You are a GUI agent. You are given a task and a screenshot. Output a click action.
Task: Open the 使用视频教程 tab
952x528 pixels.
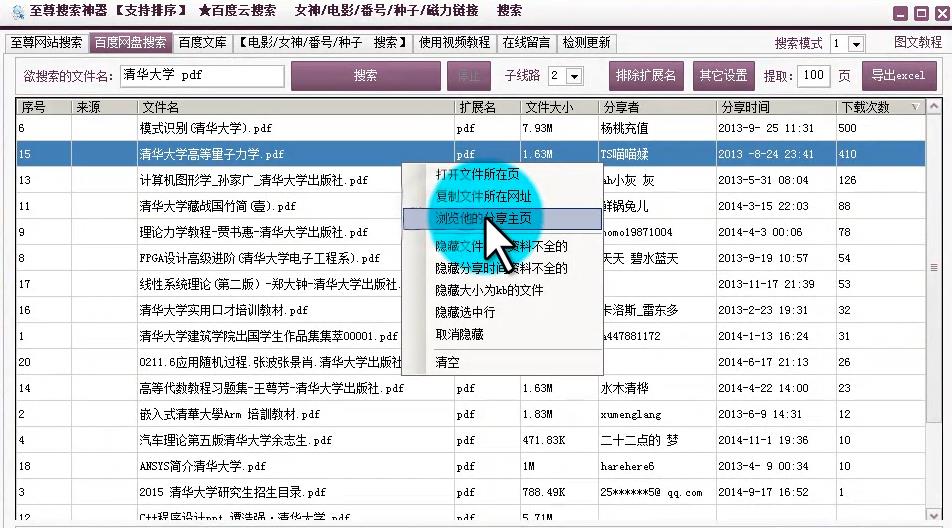point(455,42)
